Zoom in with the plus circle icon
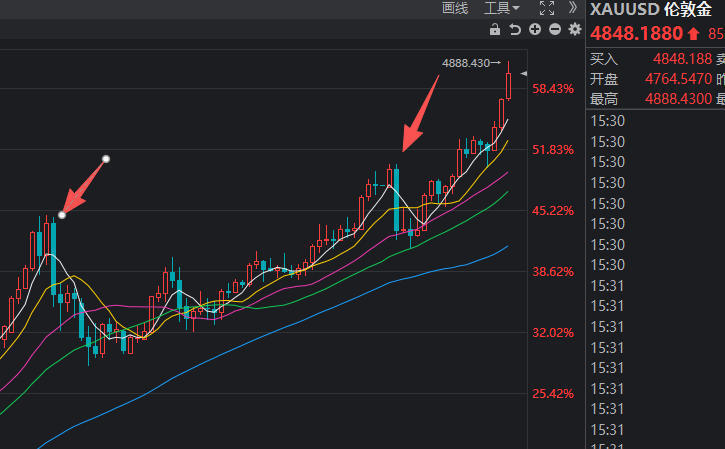Image resolution: width=725 pixels, height=449 pixels. [x=535, y=30]
